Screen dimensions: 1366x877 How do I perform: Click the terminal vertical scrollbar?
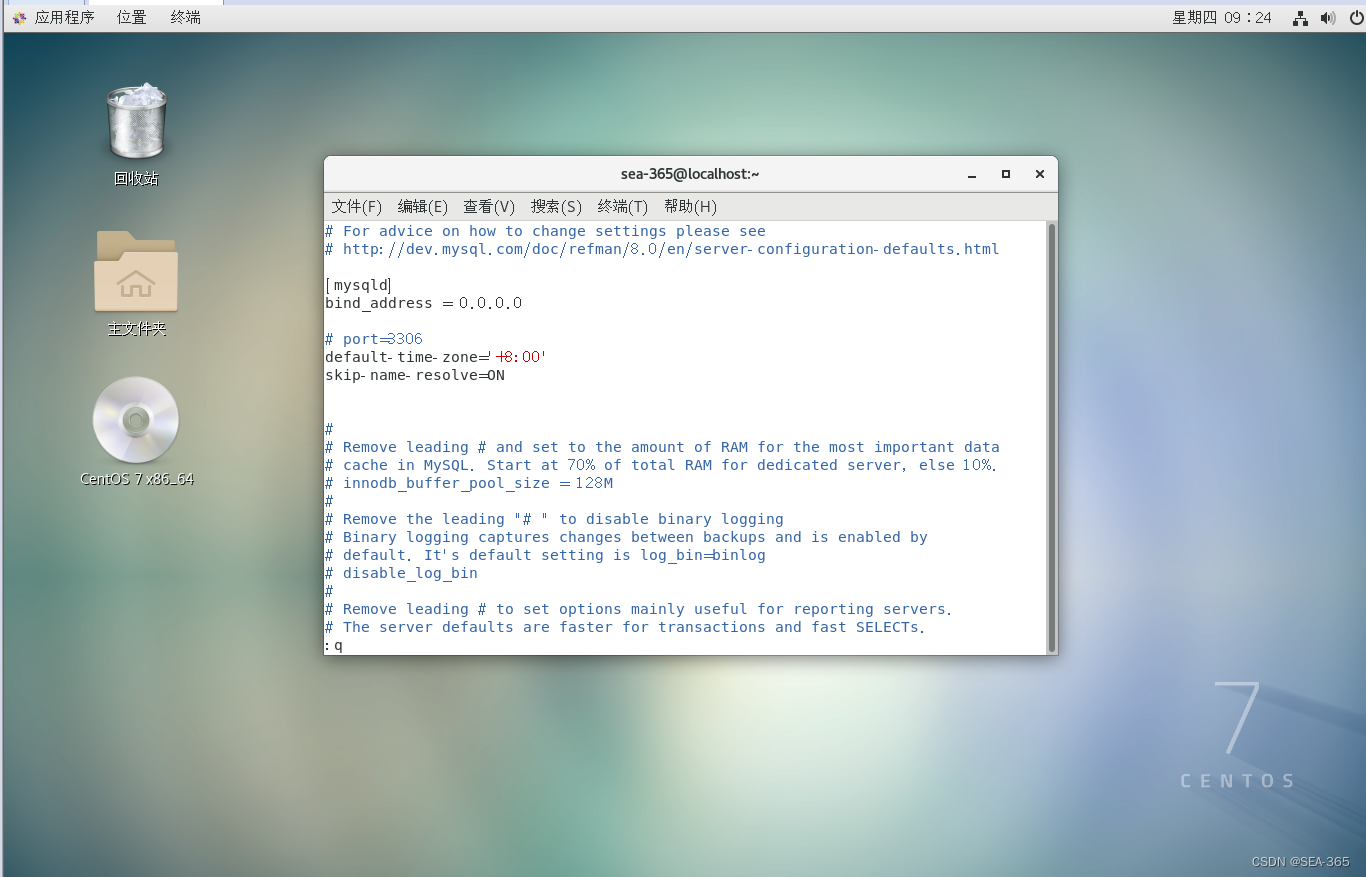1051,437
